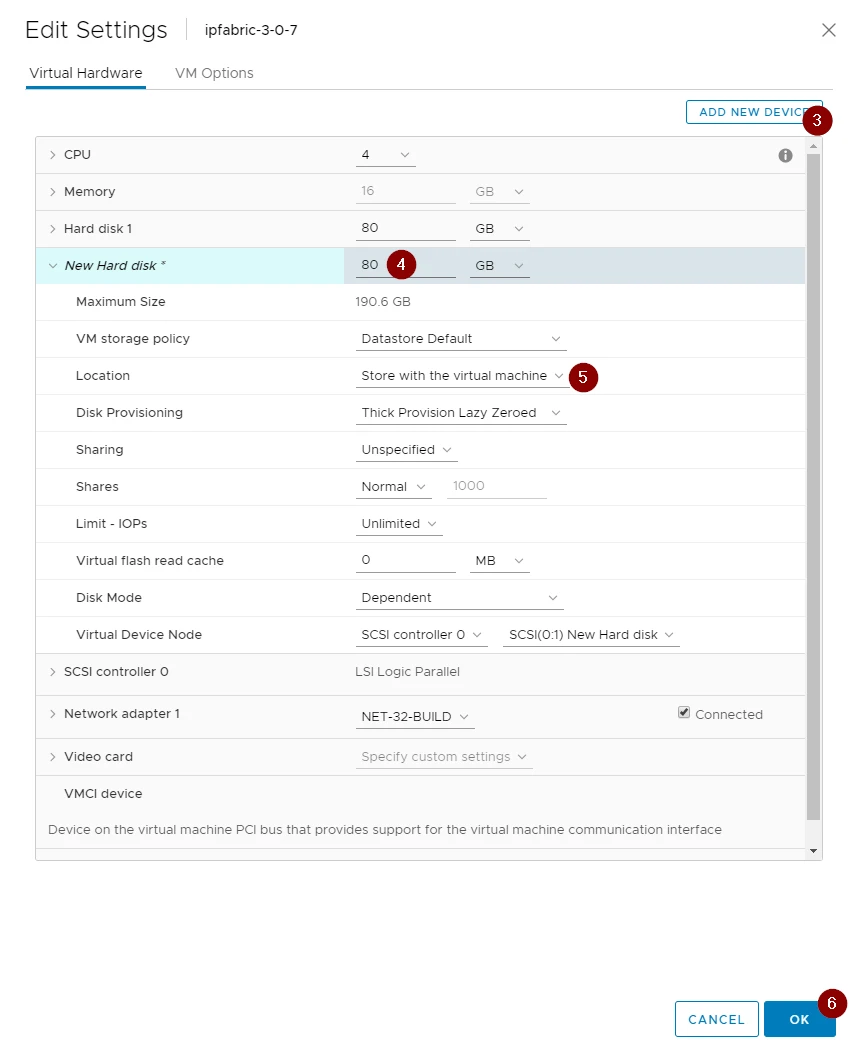The width and height of the screenshot is (858, 1055).
Task: Open the Disk Mode dropdown
Action: coord(460,598)
